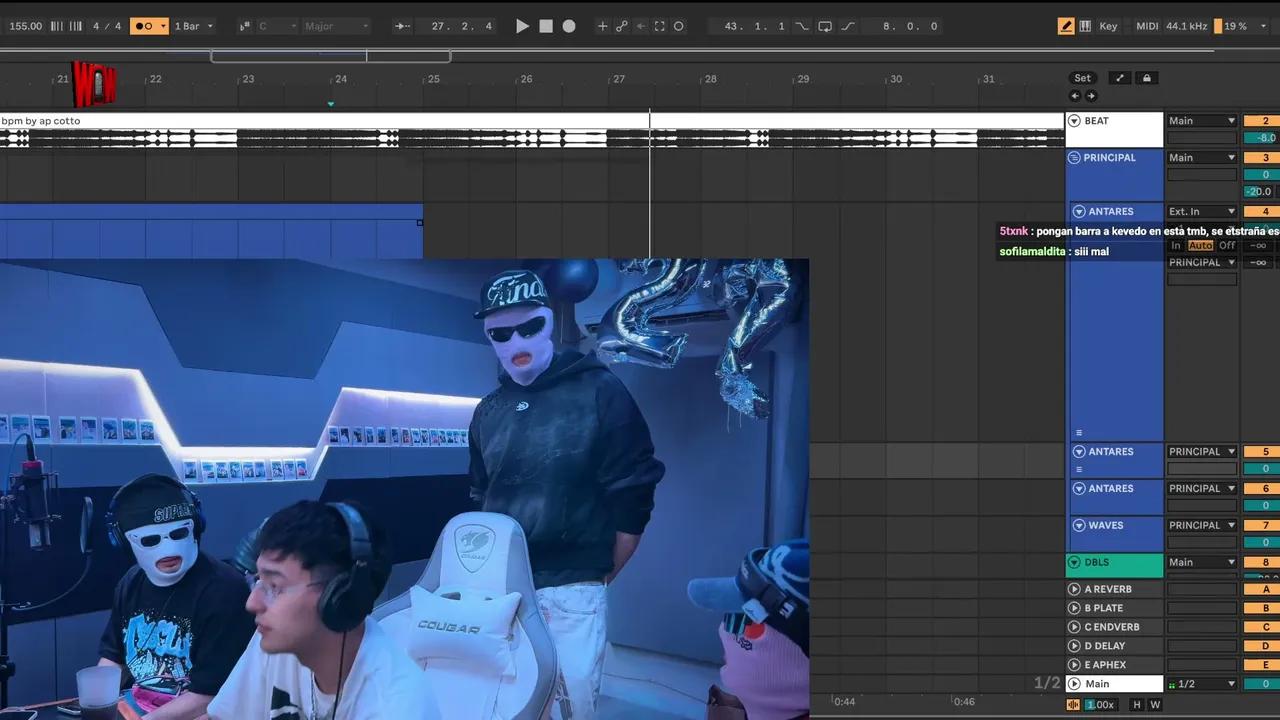Hit the Arrangement Record button
This screenshot has width=1280, height=720.
pyautogui.click(x=569, y=26)
